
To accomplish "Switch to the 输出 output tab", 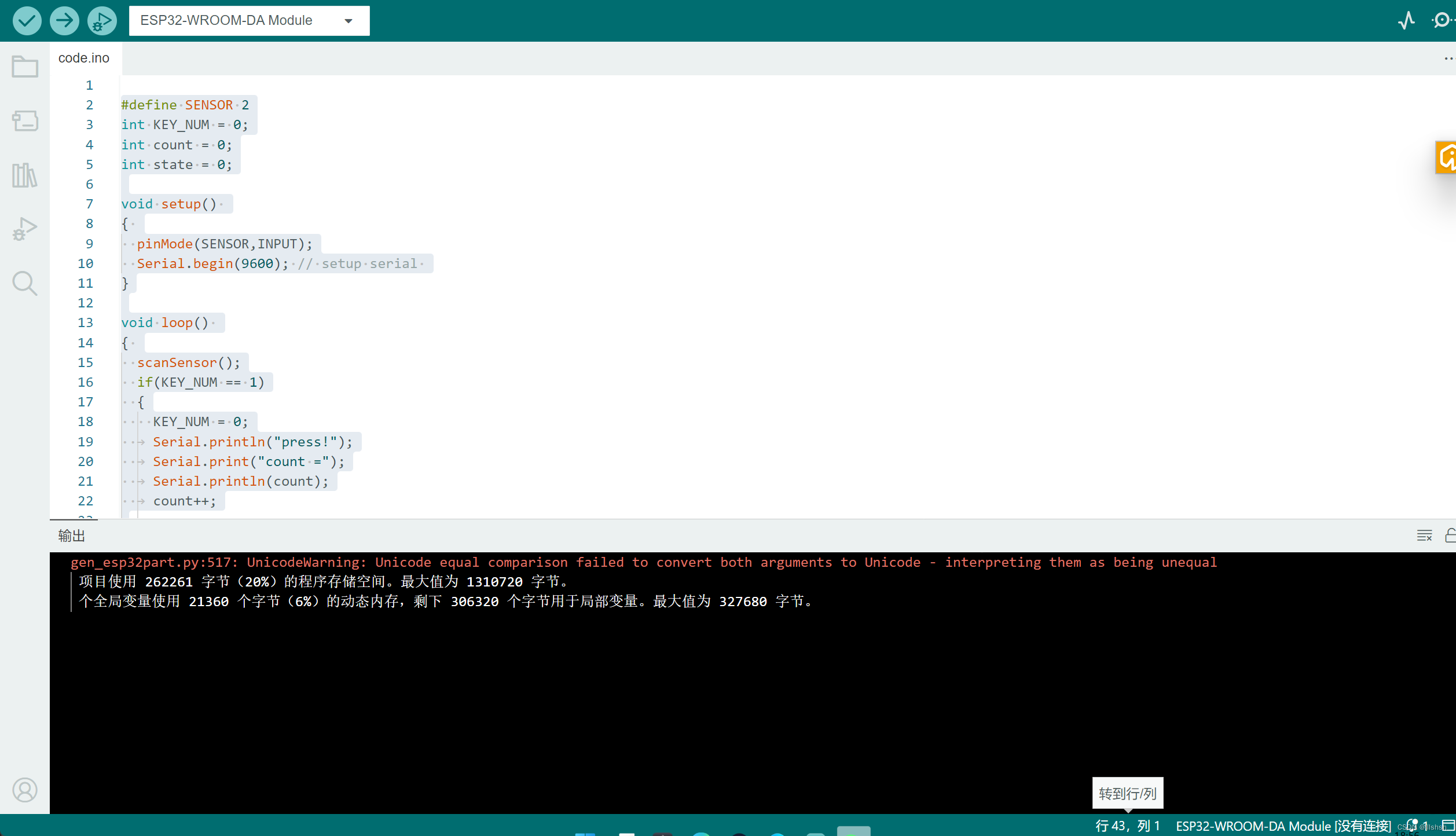I will point(72,536).
